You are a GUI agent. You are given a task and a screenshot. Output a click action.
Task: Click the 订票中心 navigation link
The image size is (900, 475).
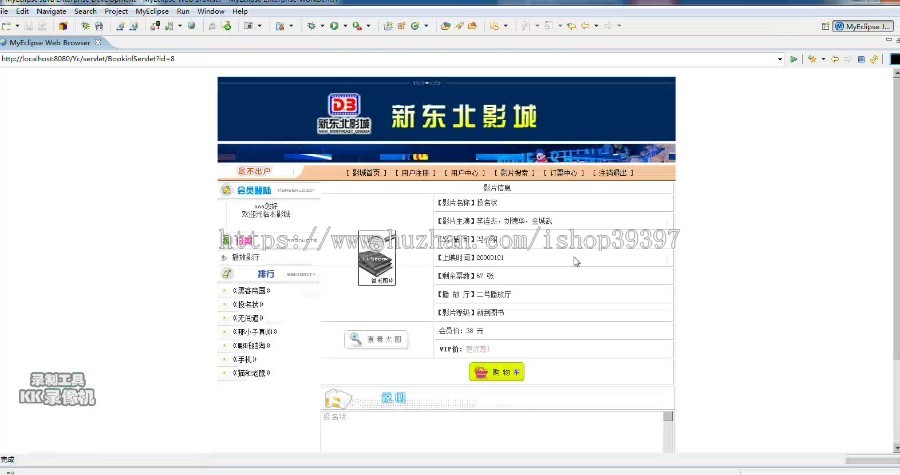pos(563,173)
